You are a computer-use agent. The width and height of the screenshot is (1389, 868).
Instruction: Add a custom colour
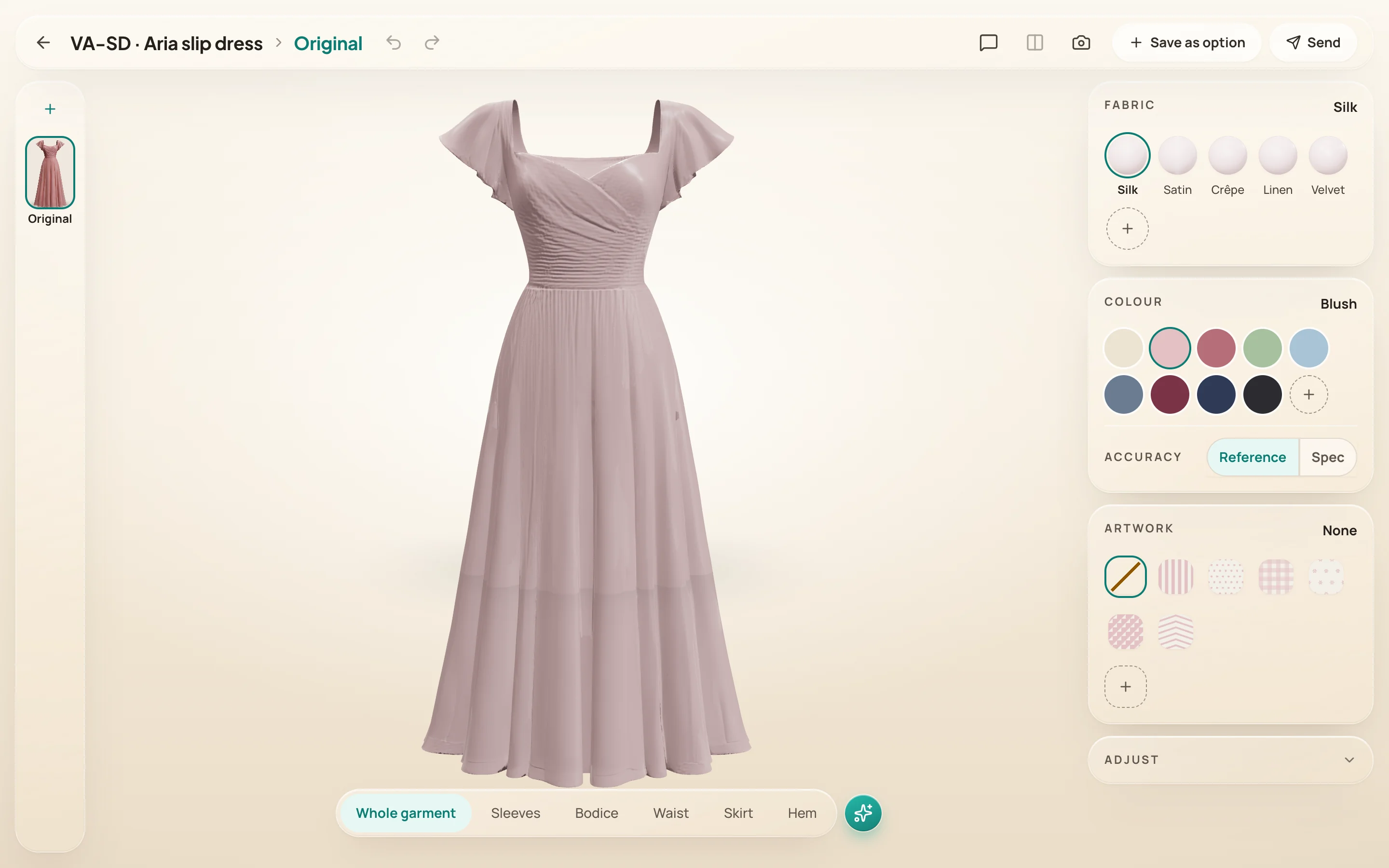(1308, 394)
